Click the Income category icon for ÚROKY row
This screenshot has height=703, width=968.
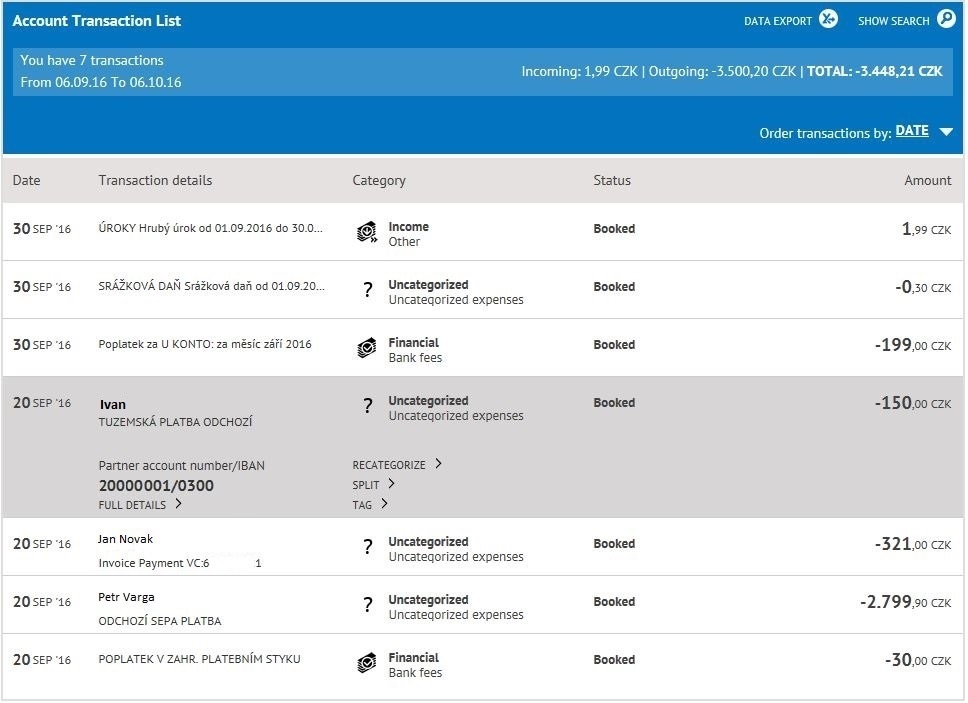point(367,233)
